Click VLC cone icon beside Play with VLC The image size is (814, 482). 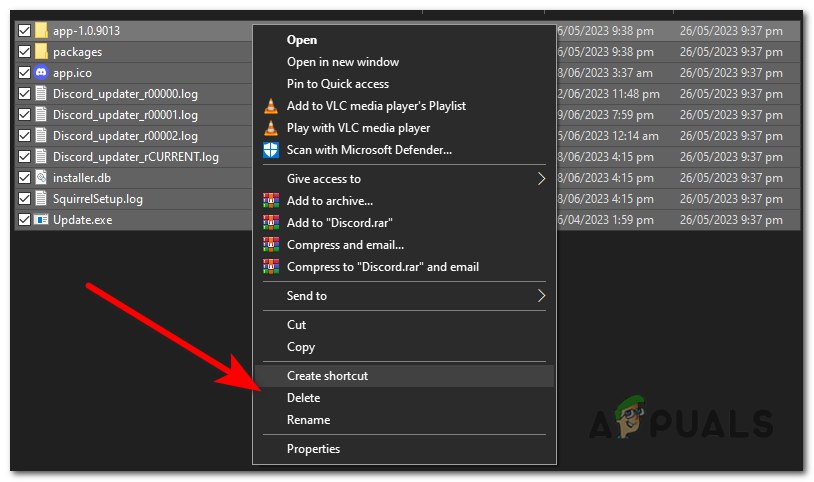click(x=271, y=128)
